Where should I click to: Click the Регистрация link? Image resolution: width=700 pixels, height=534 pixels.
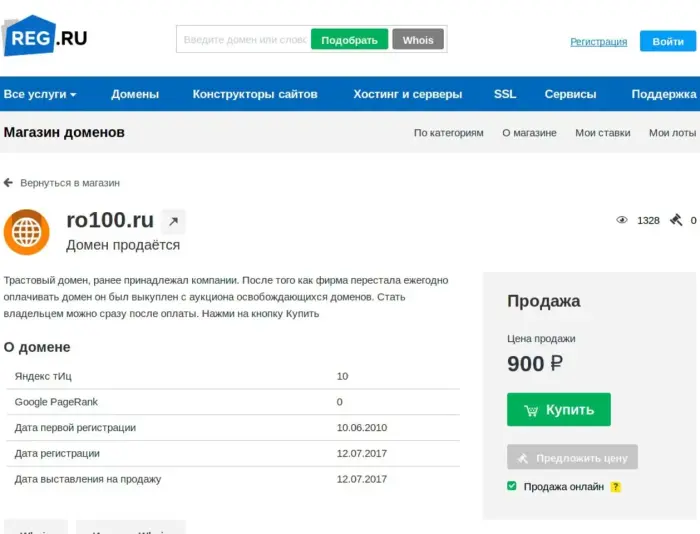pos(599,42)
